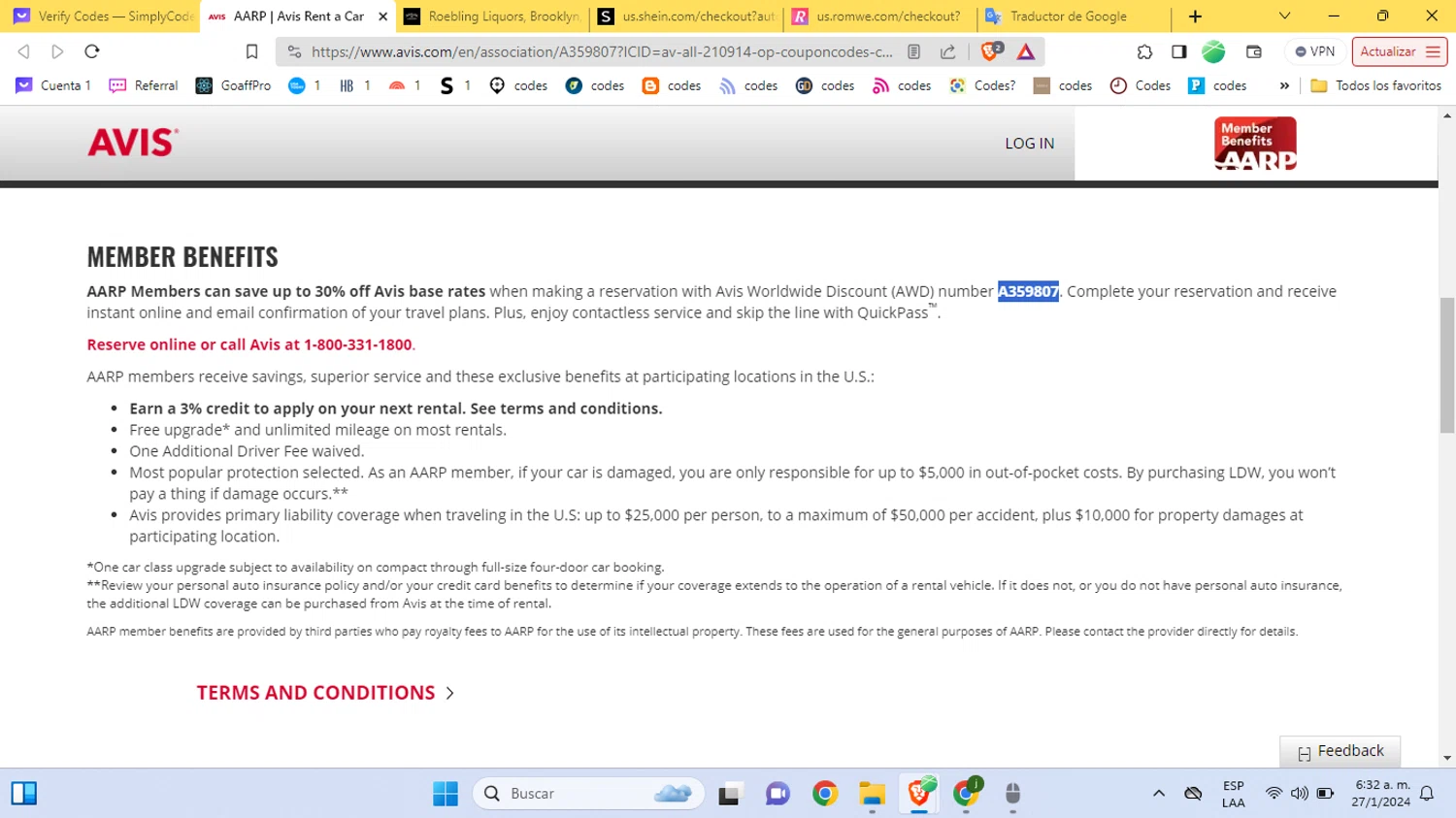This screenshot has height=818, width=1456.
Task: Open a new tab with plus button
Action: coord(1195,16)
